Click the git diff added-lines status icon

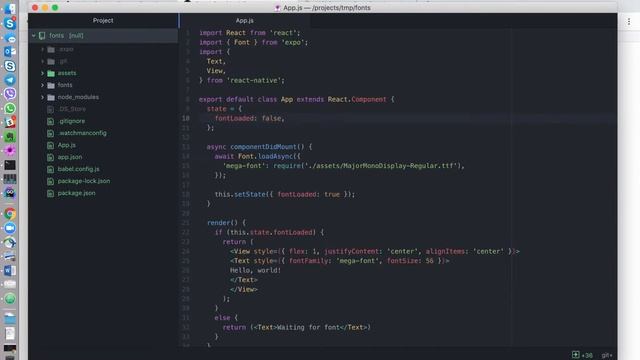pos(576,355)
